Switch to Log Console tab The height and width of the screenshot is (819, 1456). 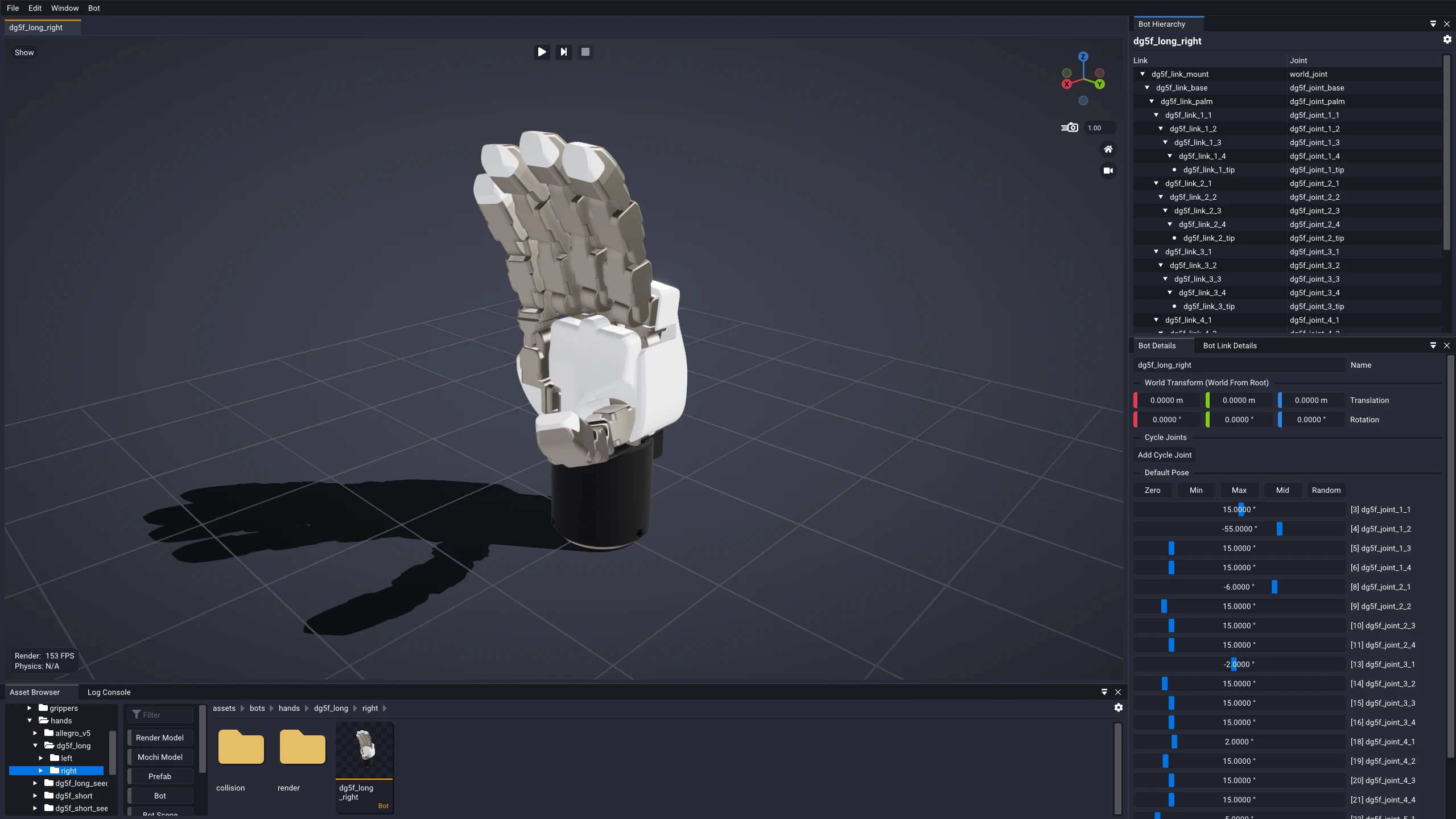click(109, 692)
